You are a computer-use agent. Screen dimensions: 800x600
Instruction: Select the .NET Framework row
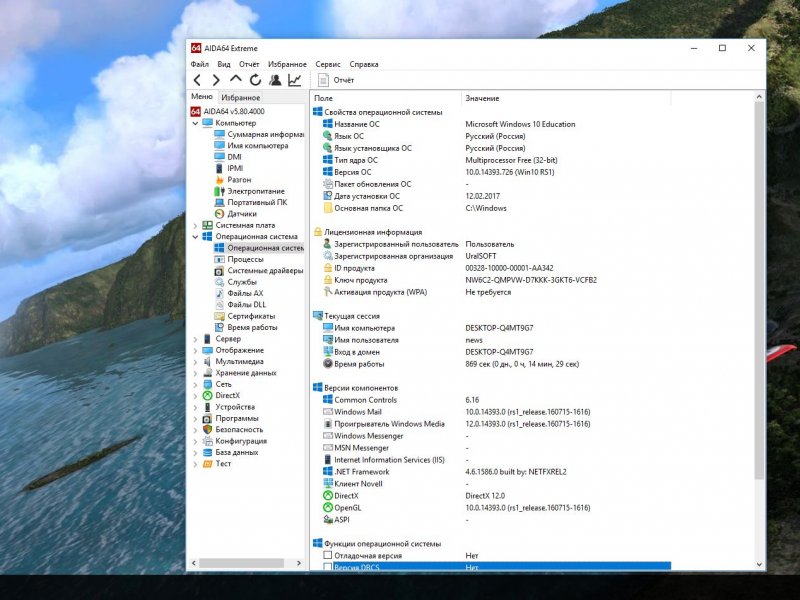coord(491,472)
